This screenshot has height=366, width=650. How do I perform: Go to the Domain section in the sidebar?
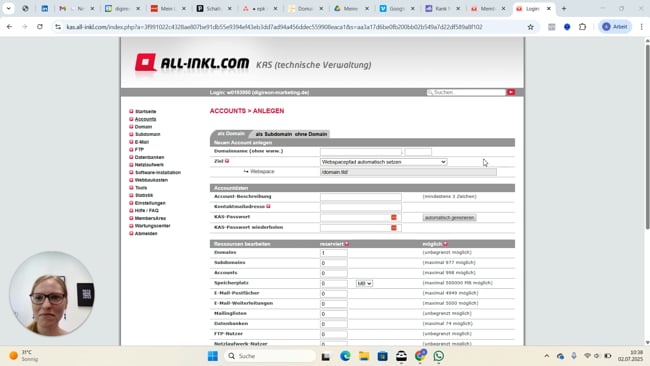coord(143,127)
